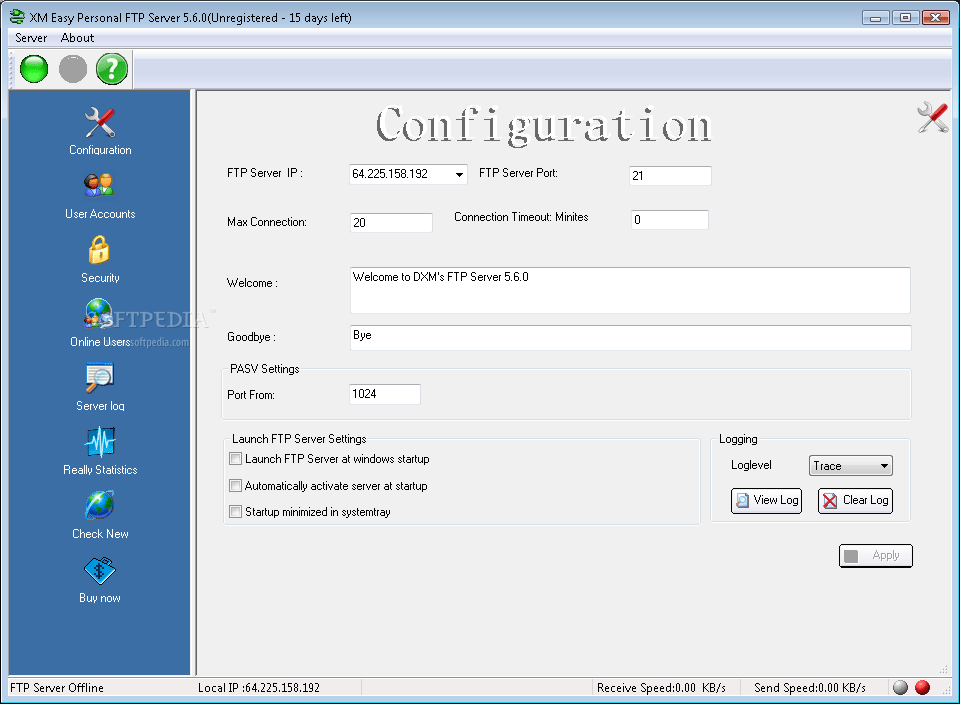960x704 pixels.
Task: Click the red status indicator in status bar
Action: pos(922,687)
